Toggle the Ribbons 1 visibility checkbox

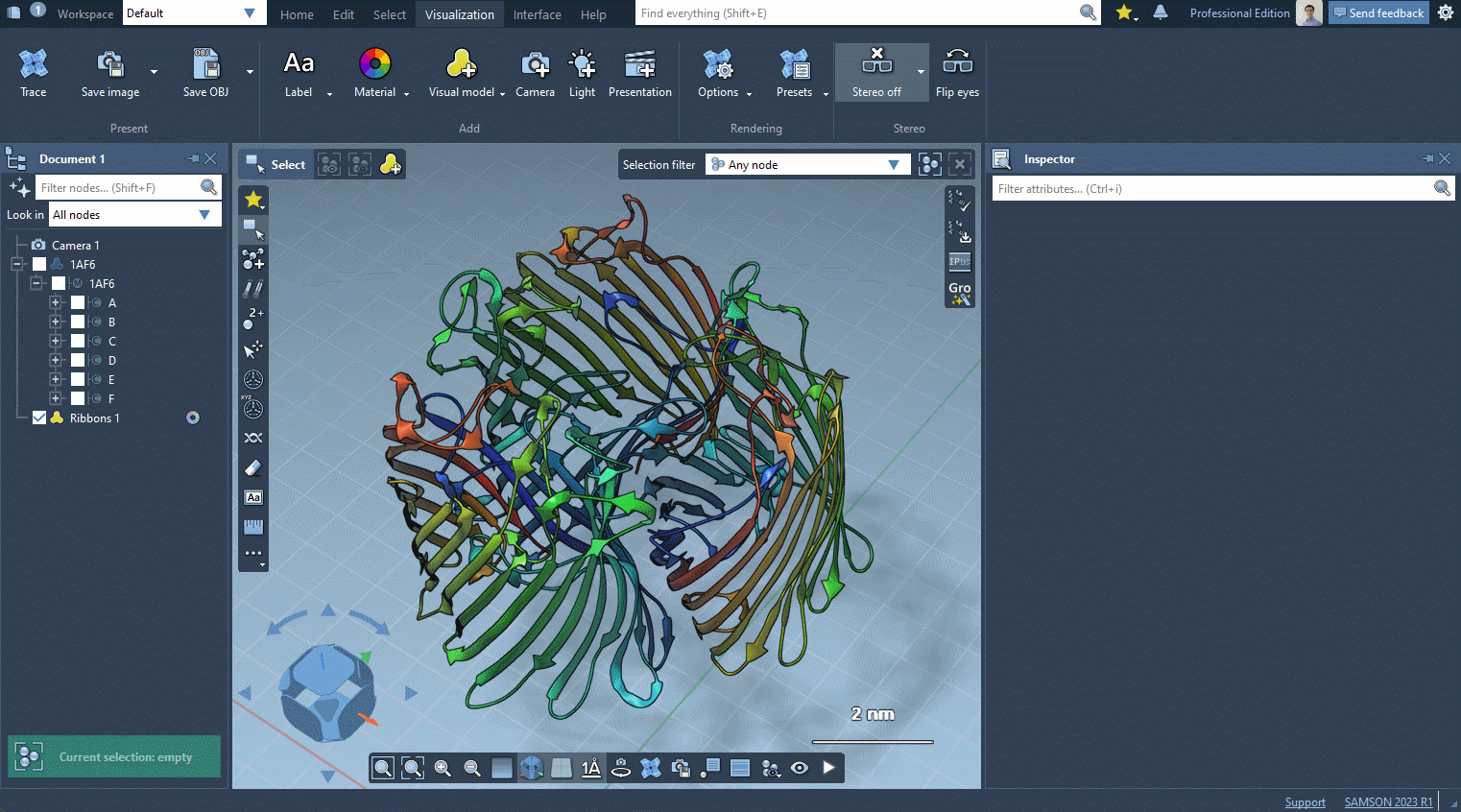pos(39,418)
